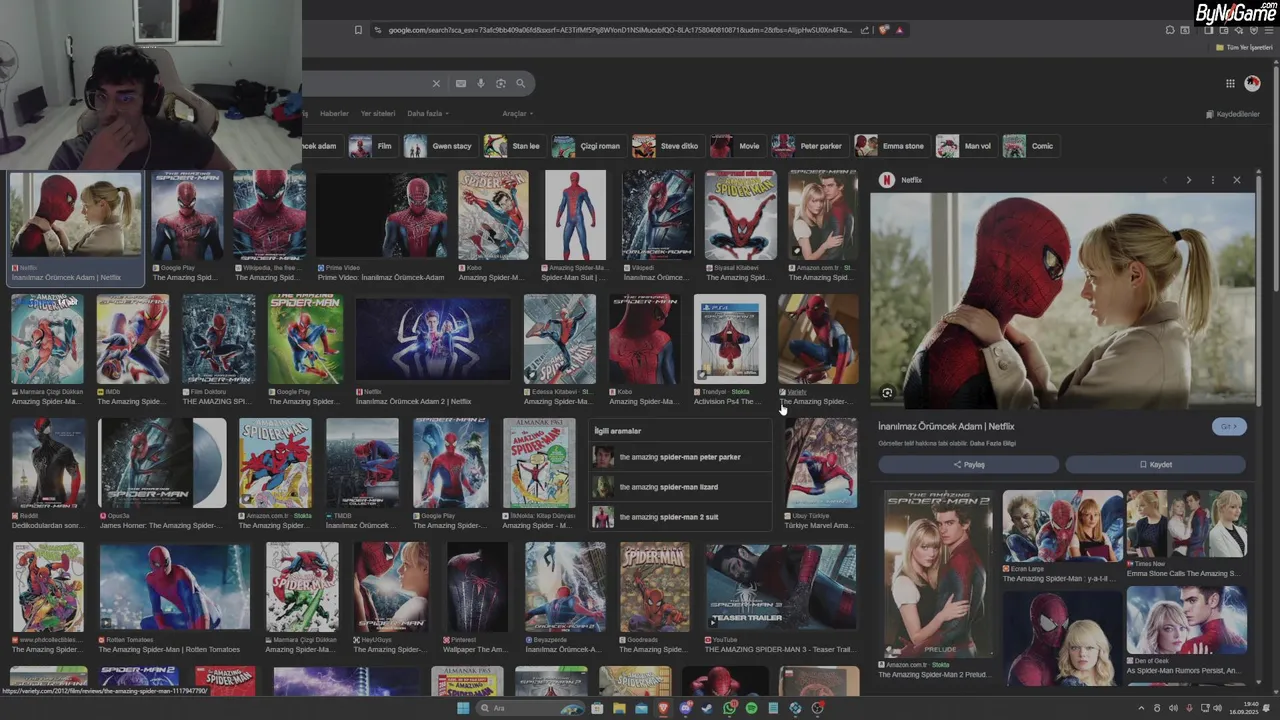Expand the Daha fazla menu
This screenshot has height=720, width=1280.
427,114
